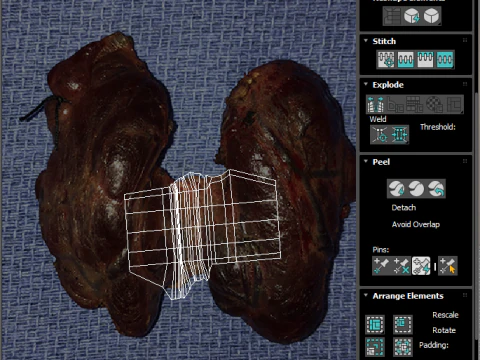Click the Flatten Custom icon in Explode
Screen dimensions: 480x360
point(454,104)
